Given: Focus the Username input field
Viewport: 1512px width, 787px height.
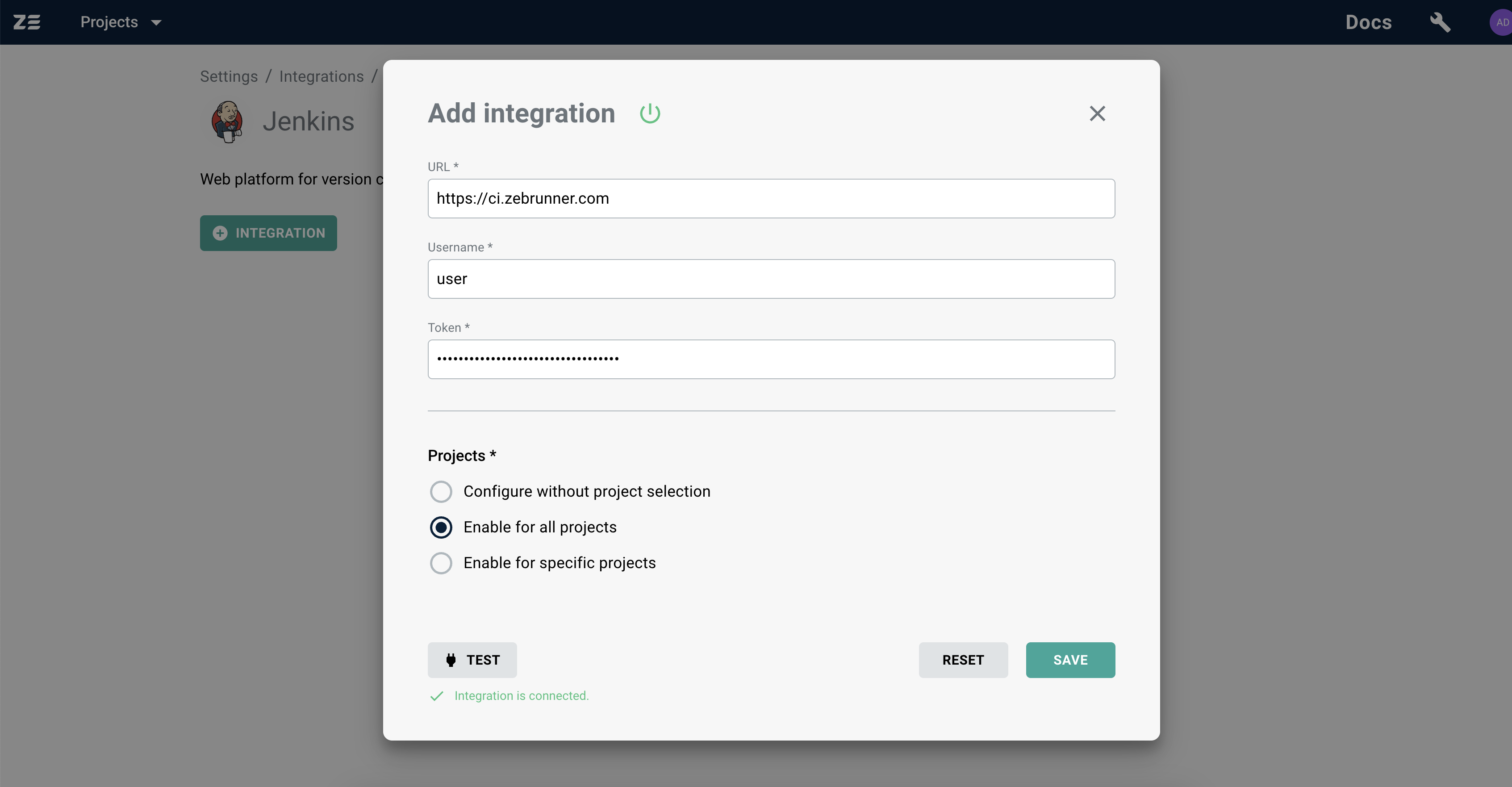Looking at the screenshot, I should pos(771,279).
